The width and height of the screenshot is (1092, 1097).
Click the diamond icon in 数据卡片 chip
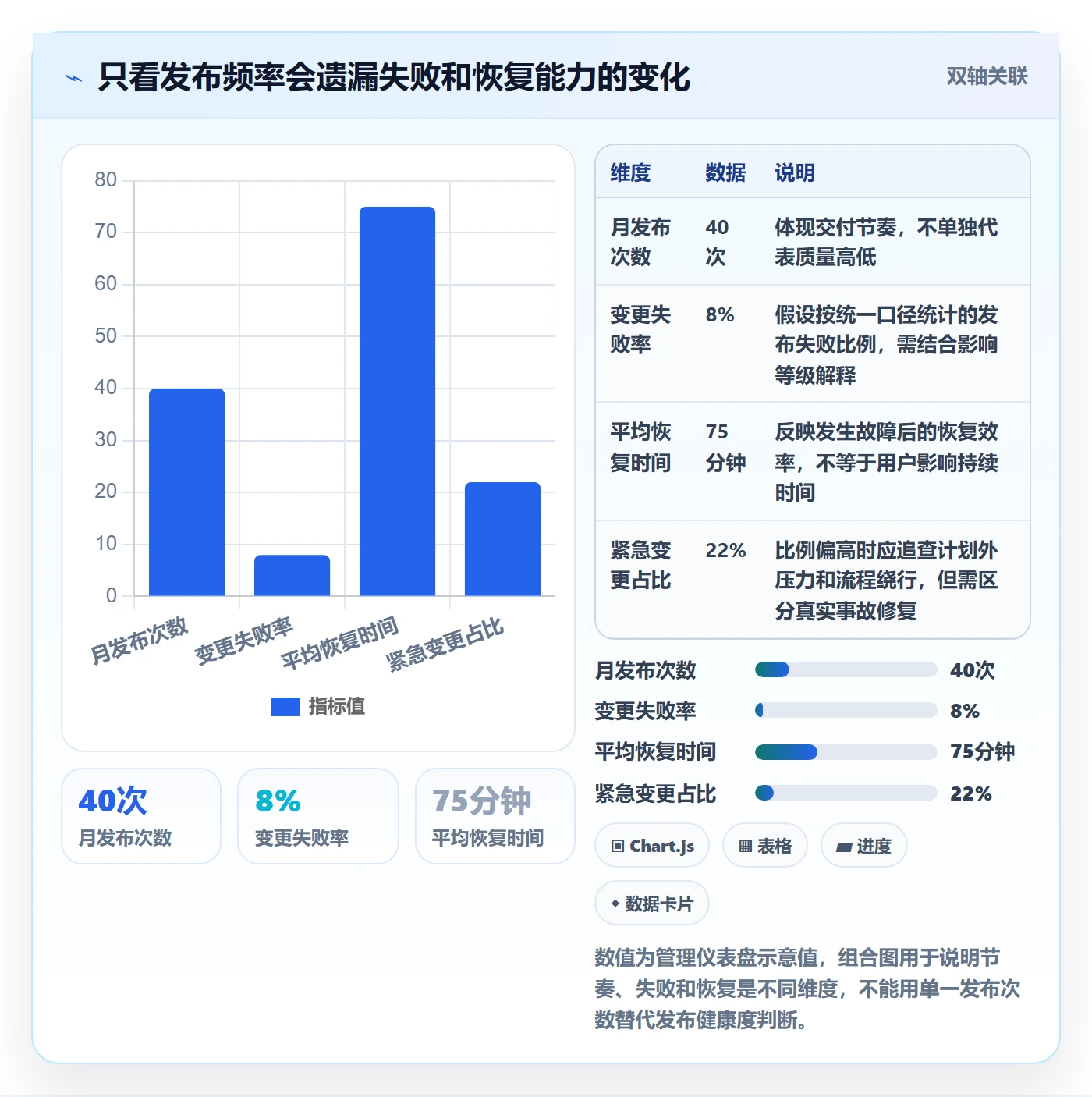coord(615,904)
